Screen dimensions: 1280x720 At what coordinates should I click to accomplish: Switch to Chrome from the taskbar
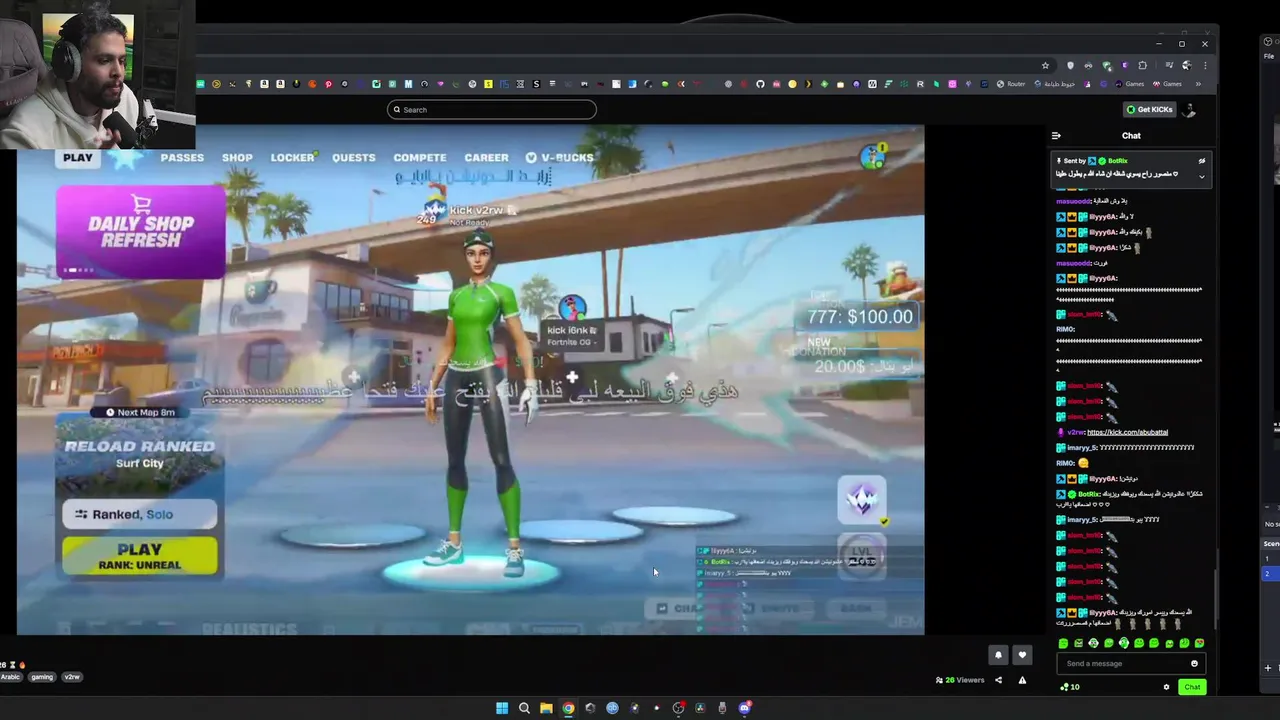tap(568, 708)
